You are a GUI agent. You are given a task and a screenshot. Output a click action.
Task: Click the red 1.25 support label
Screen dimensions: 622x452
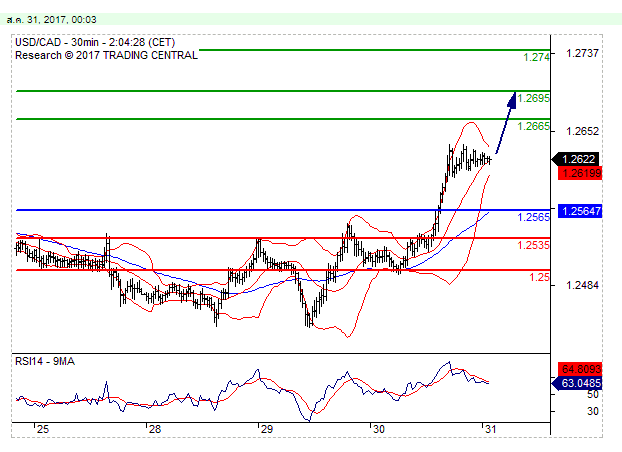coord(539,277)
